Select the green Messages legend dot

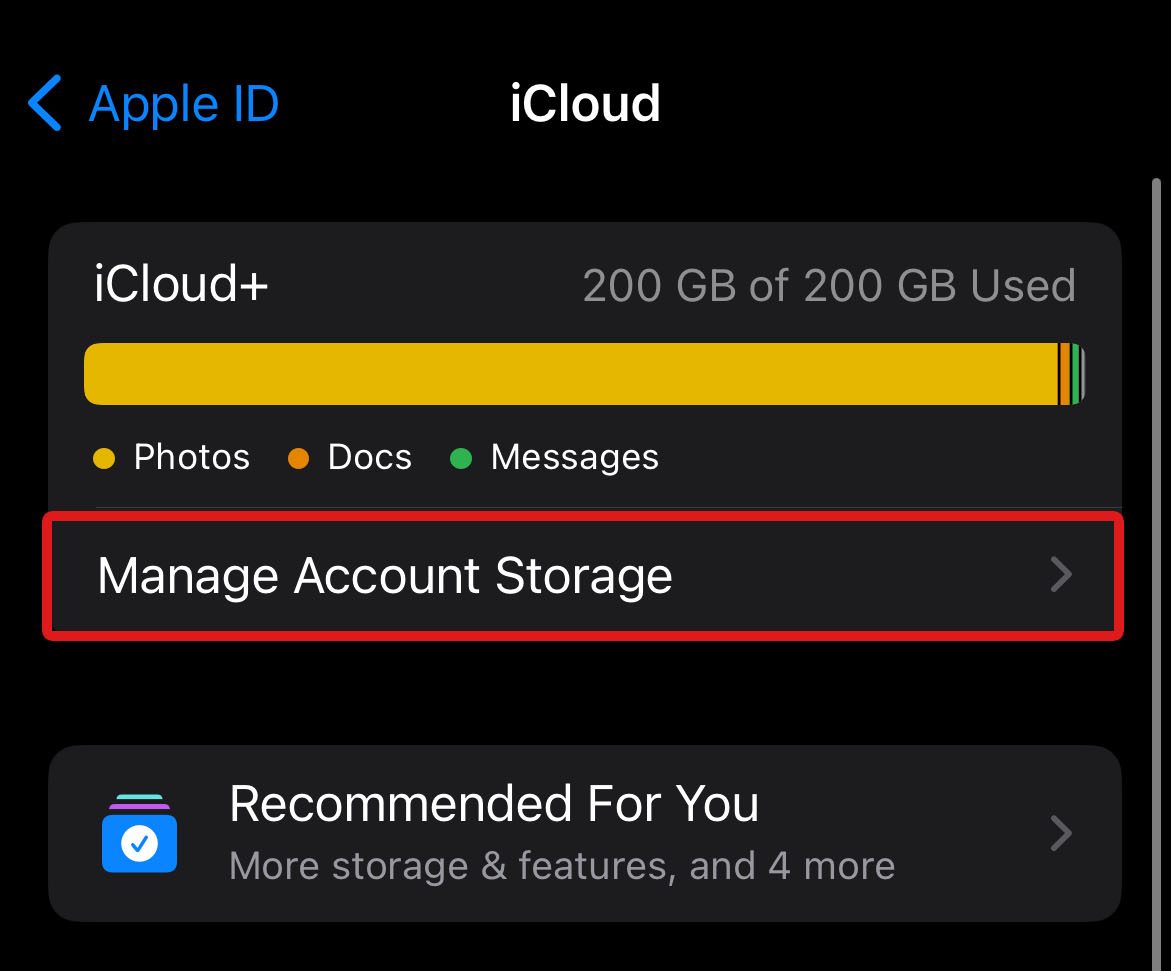tap(460, 457)
